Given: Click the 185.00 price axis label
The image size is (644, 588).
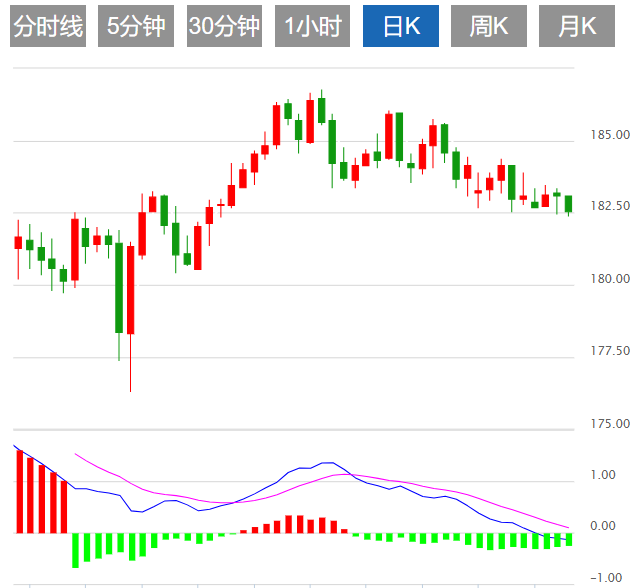Looking at the screenshot, I should click(x=610, y=135).
